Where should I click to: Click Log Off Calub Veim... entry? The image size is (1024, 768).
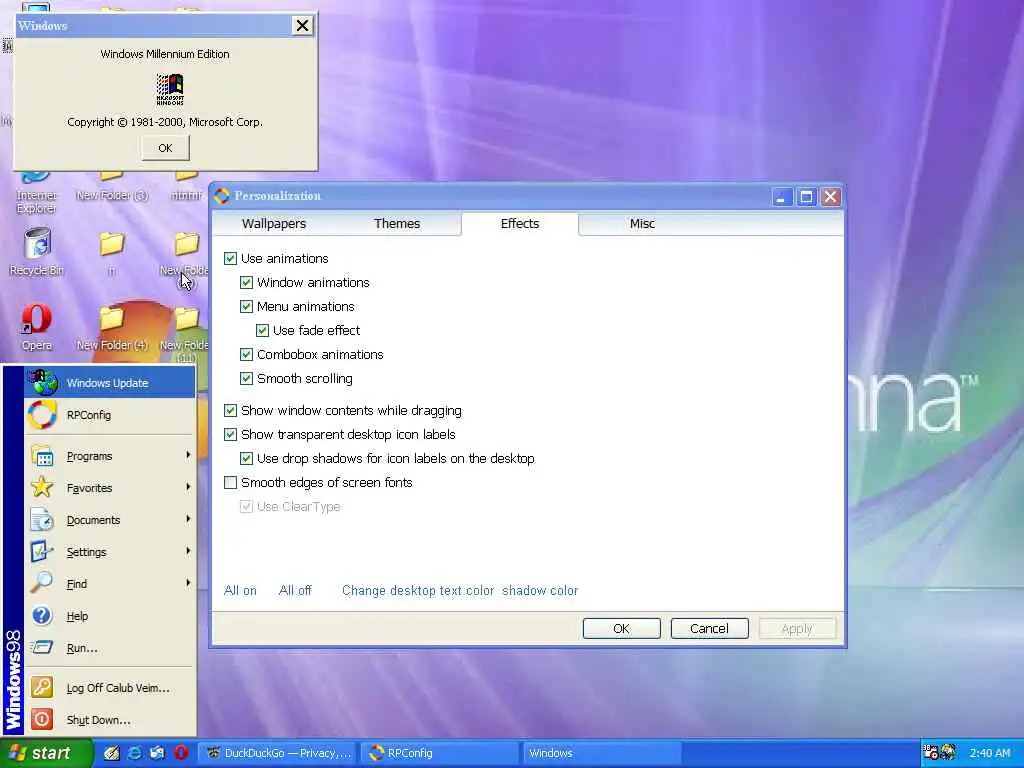[110, 688]
